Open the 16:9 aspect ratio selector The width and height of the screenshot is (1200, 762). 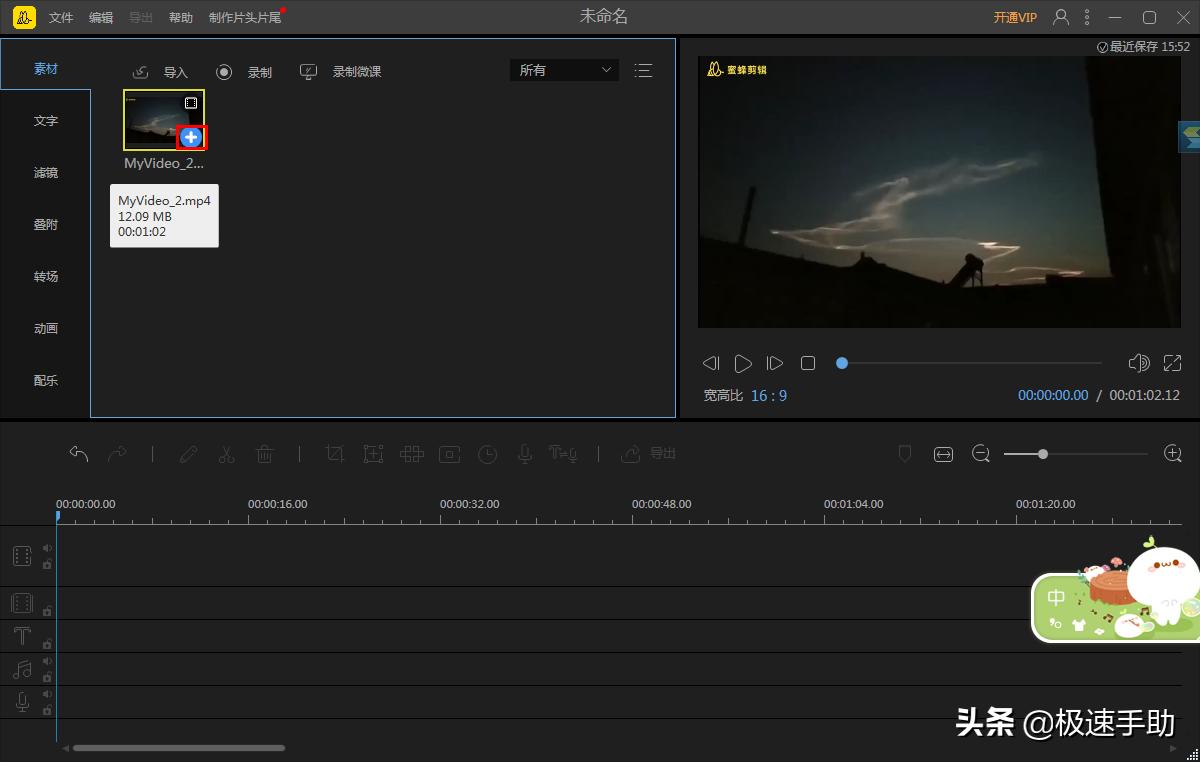(x=768, y=395)
